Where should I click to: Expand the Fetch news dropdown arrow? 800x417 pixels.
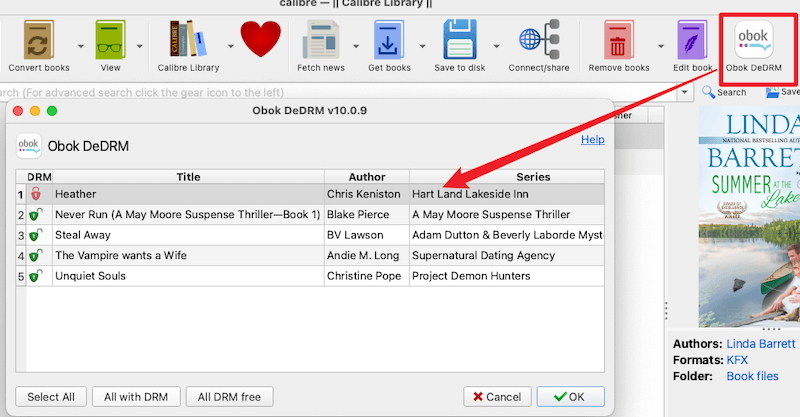[356, 46]
